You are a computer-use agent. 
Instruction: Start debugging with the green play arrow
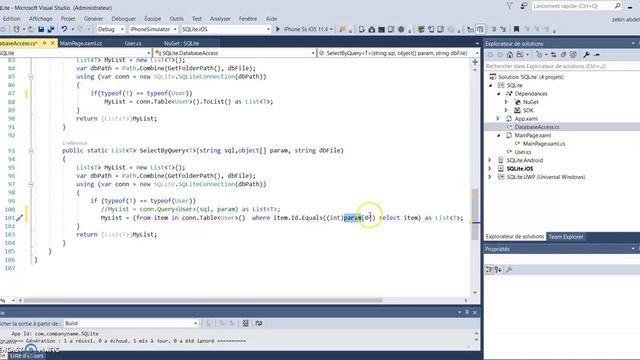pos(278,29)
